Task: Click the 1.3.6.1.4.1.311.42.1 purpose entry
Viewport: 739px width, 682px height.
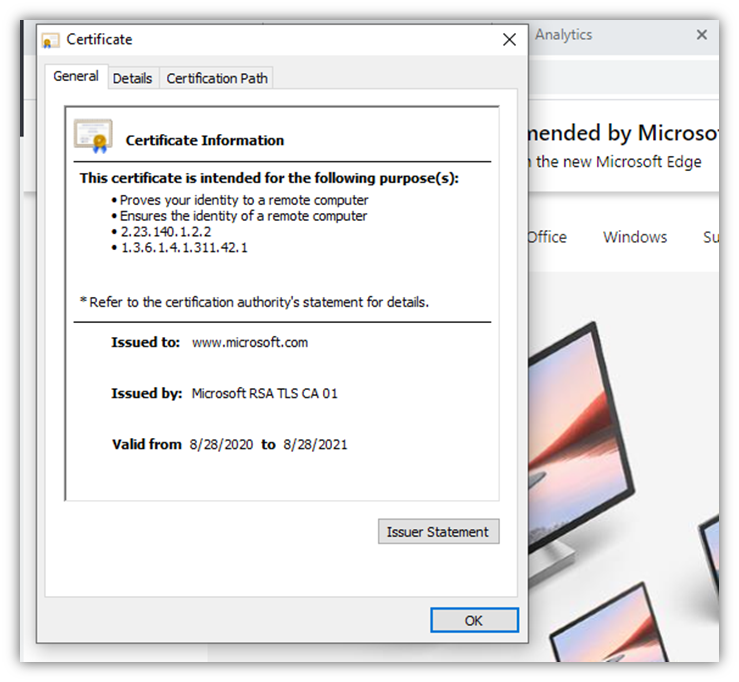Action: pyautogui.click(x=184, y=247)
